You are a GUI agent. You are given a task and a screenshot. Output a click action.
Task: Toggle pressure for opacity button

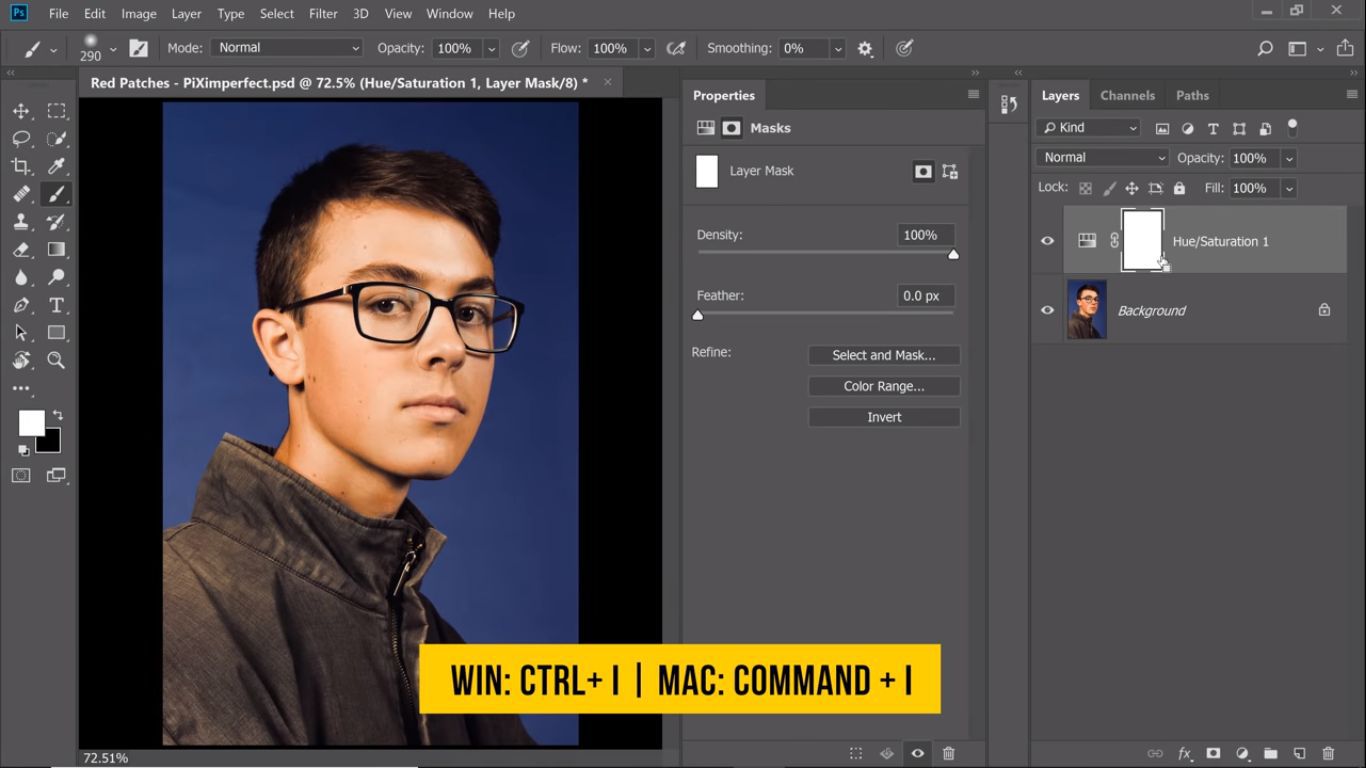(520, 48)
